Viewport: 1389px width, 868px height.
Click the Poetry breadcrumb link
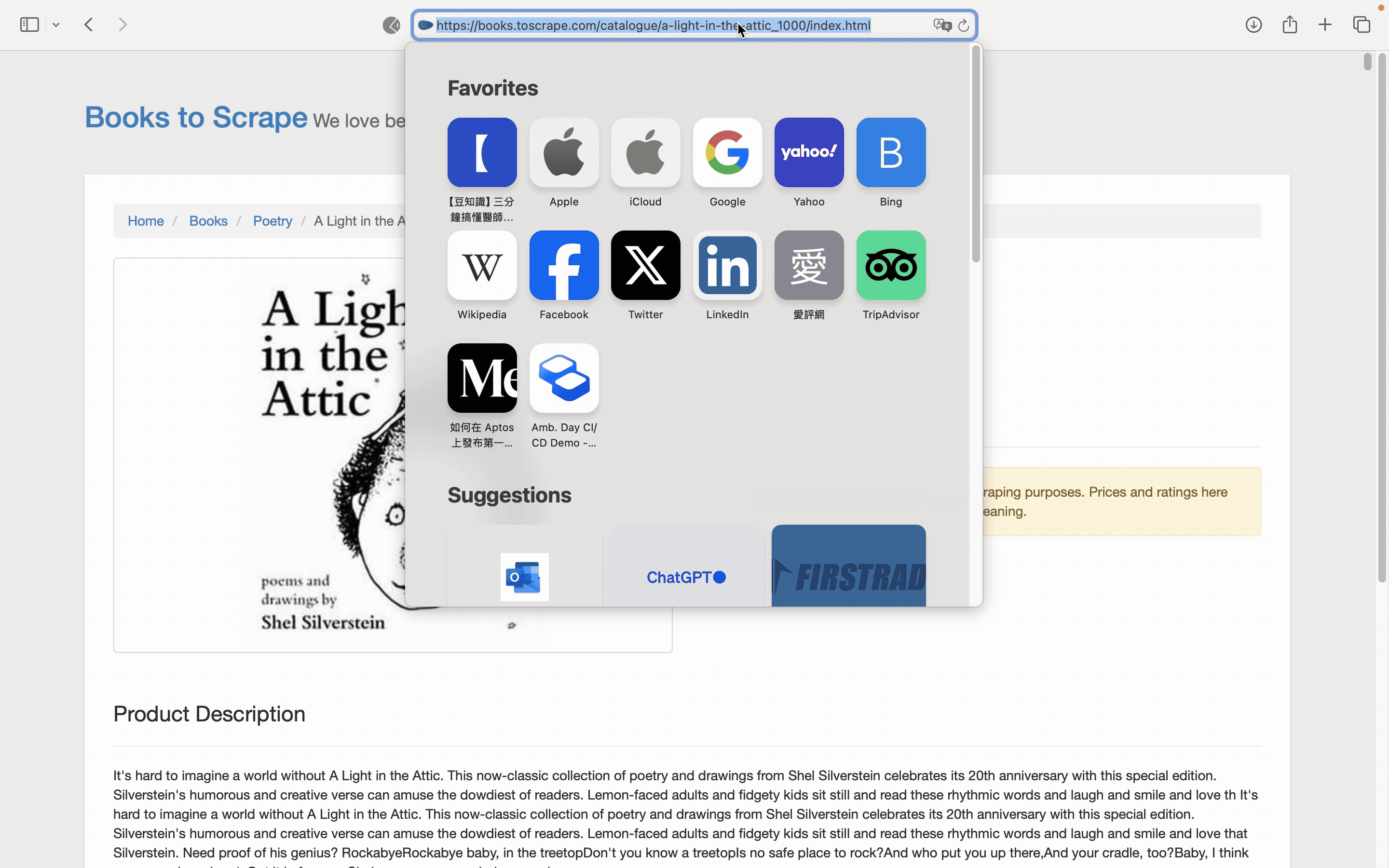tap(272, 221)
